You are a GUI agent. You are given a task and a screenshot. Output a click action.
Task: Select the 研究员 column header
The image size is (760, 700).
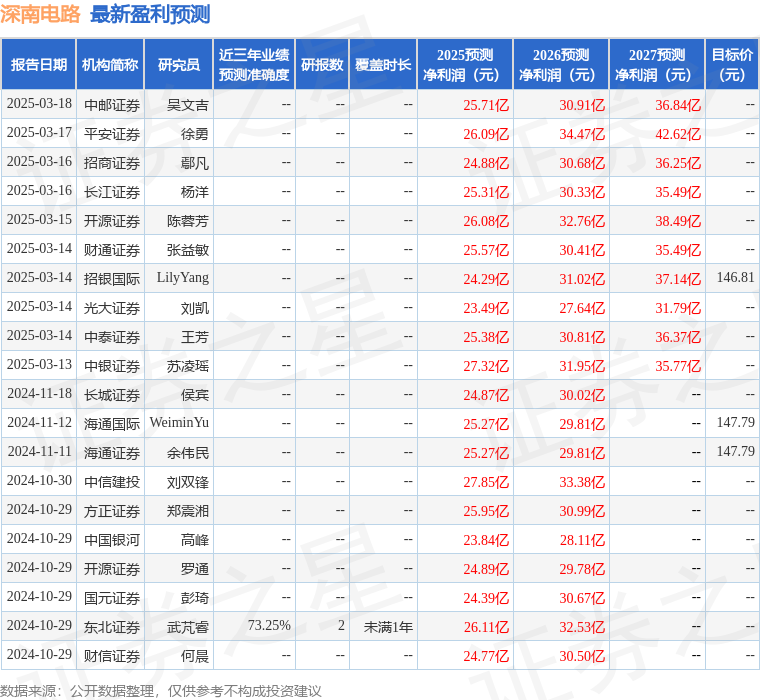click(179, 64)
